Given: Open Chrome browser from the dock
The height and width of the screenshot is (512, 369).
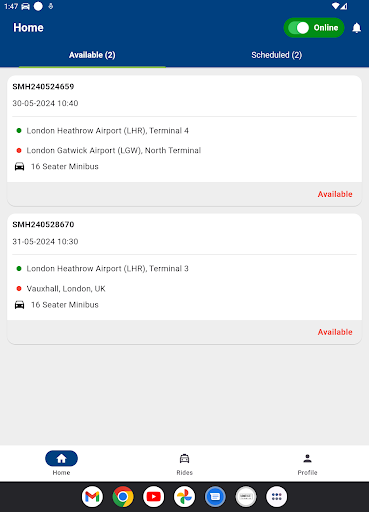Looking at the screenshot, I should coord(123,497).
